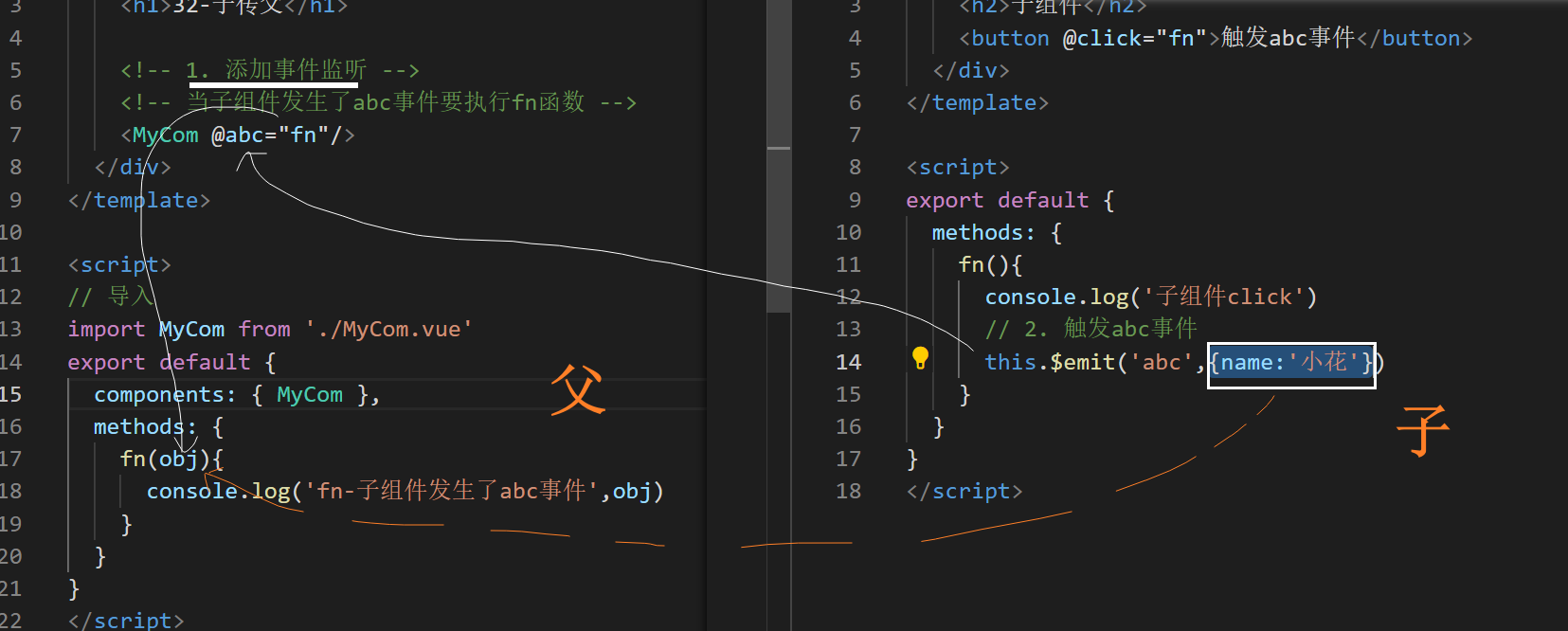The width and height of the screenshot is (1568, 631).
Task: Click line number 15 in left editor gutter
Action: [11, 394]
